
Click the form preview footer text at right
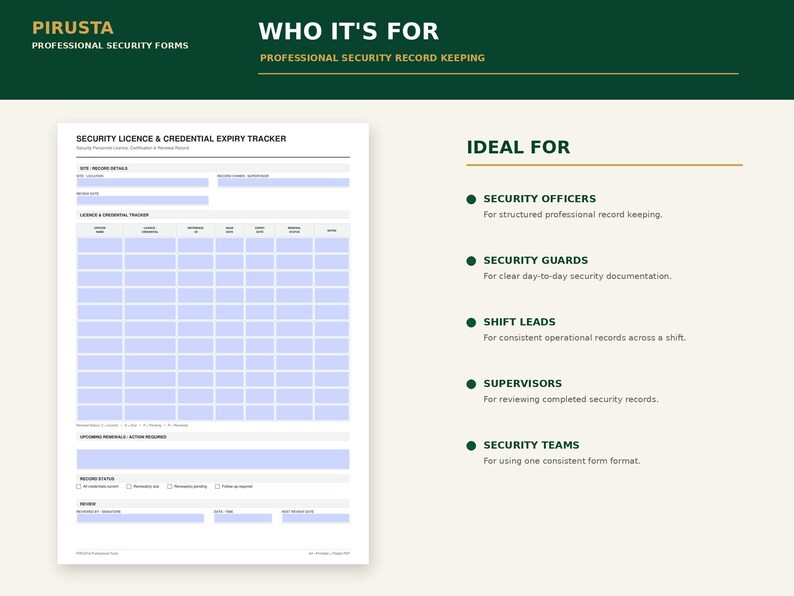click(329, 553)
